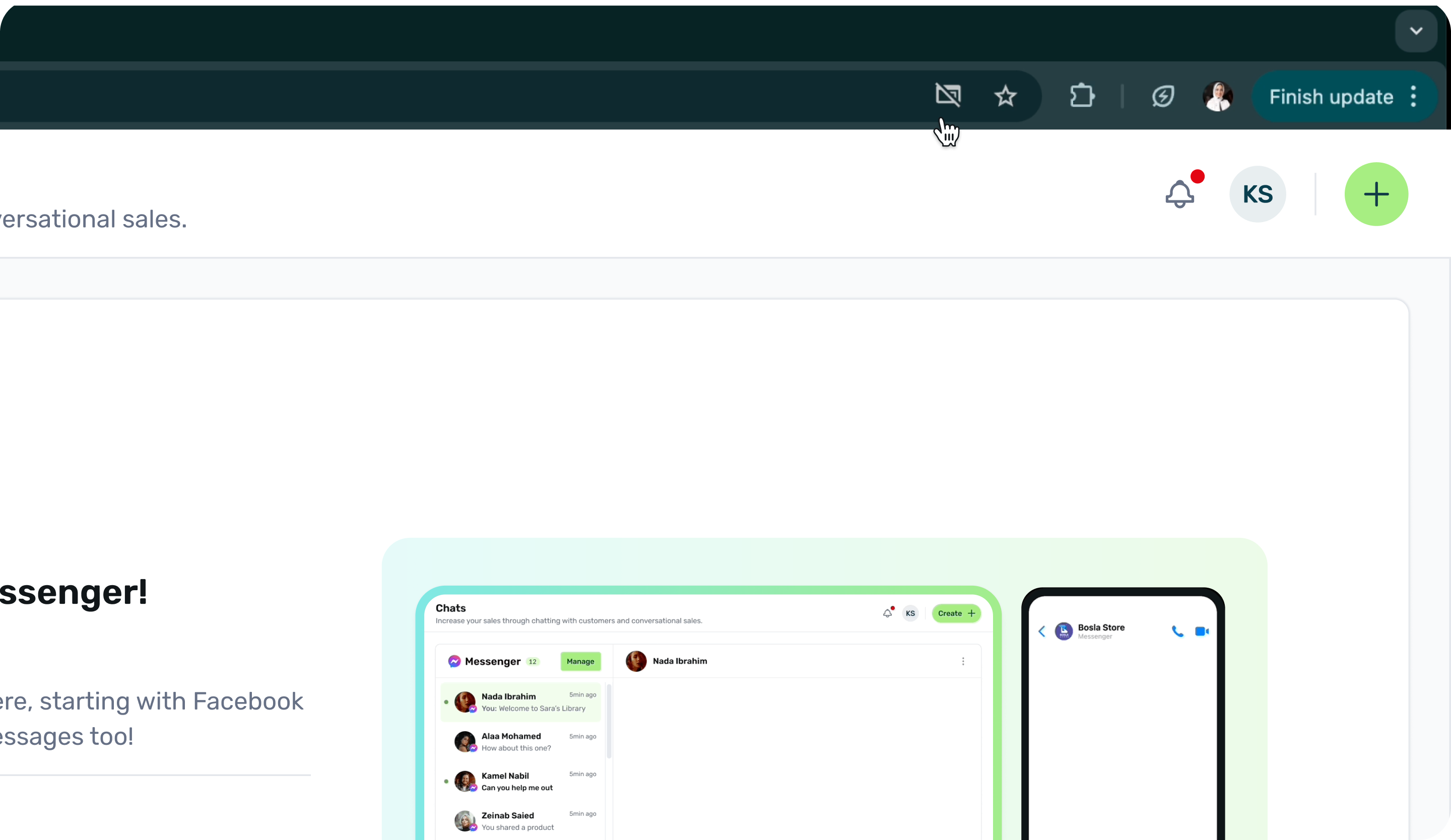Image resolution: width=1451 pixels, height=840 pixels.
Task: Open Nada Ibrahim conversation three-dot options
Action: point(963,661)
